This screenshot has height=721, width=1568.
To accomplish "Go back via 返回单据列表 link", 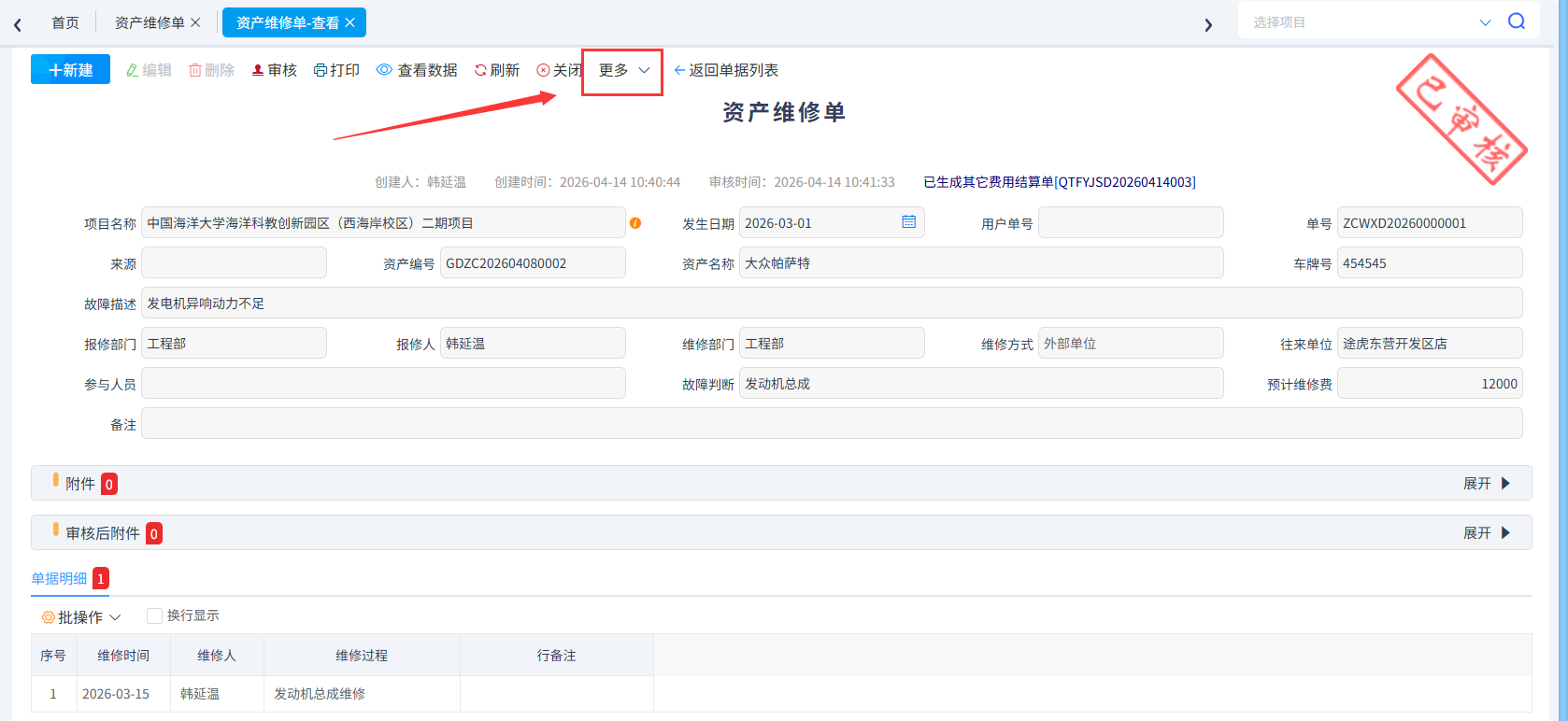I will pos(726,70).
